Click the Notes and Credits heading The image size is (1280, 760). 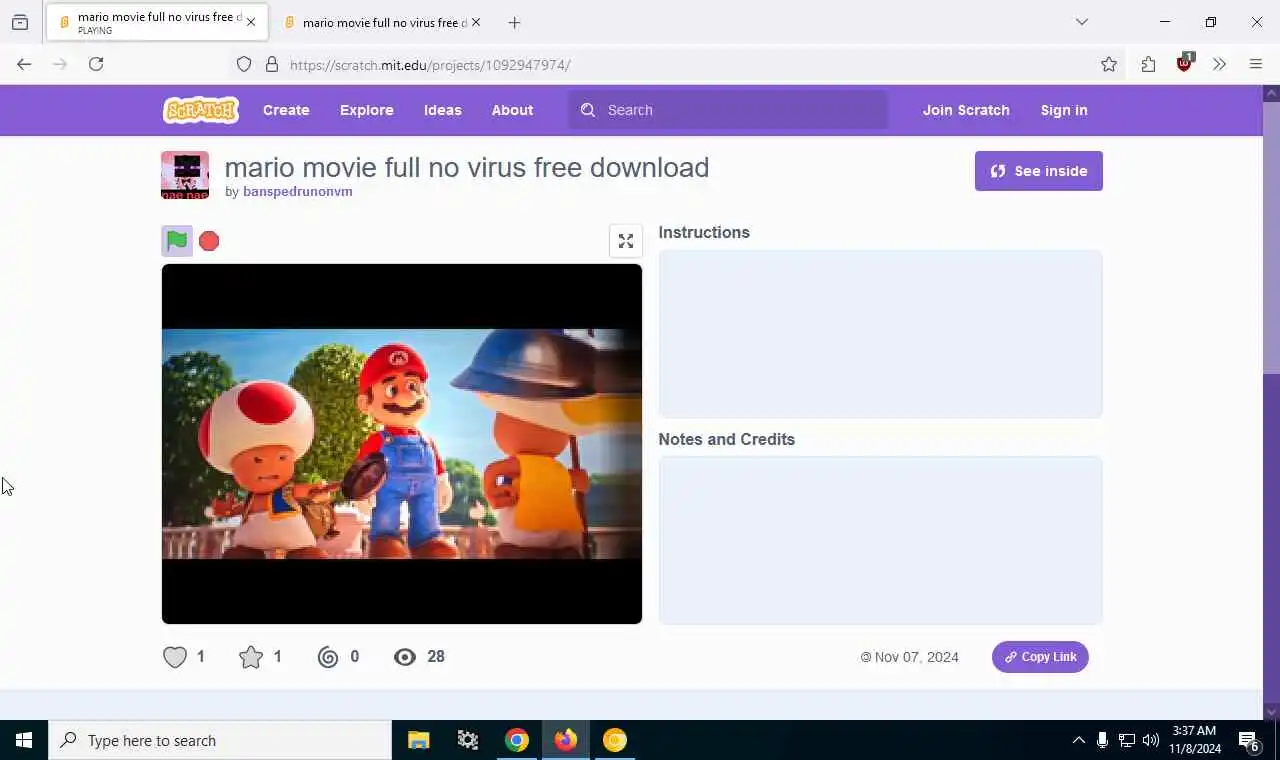coord(727,439)
